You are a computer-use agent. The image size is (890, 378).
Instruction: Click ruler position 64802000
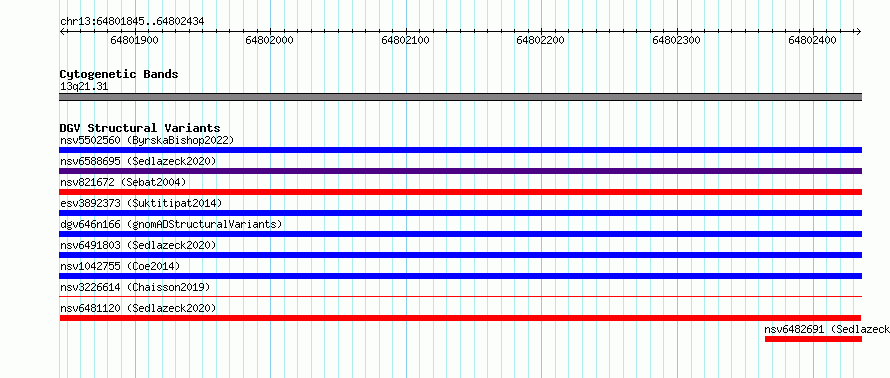(270, 40)
